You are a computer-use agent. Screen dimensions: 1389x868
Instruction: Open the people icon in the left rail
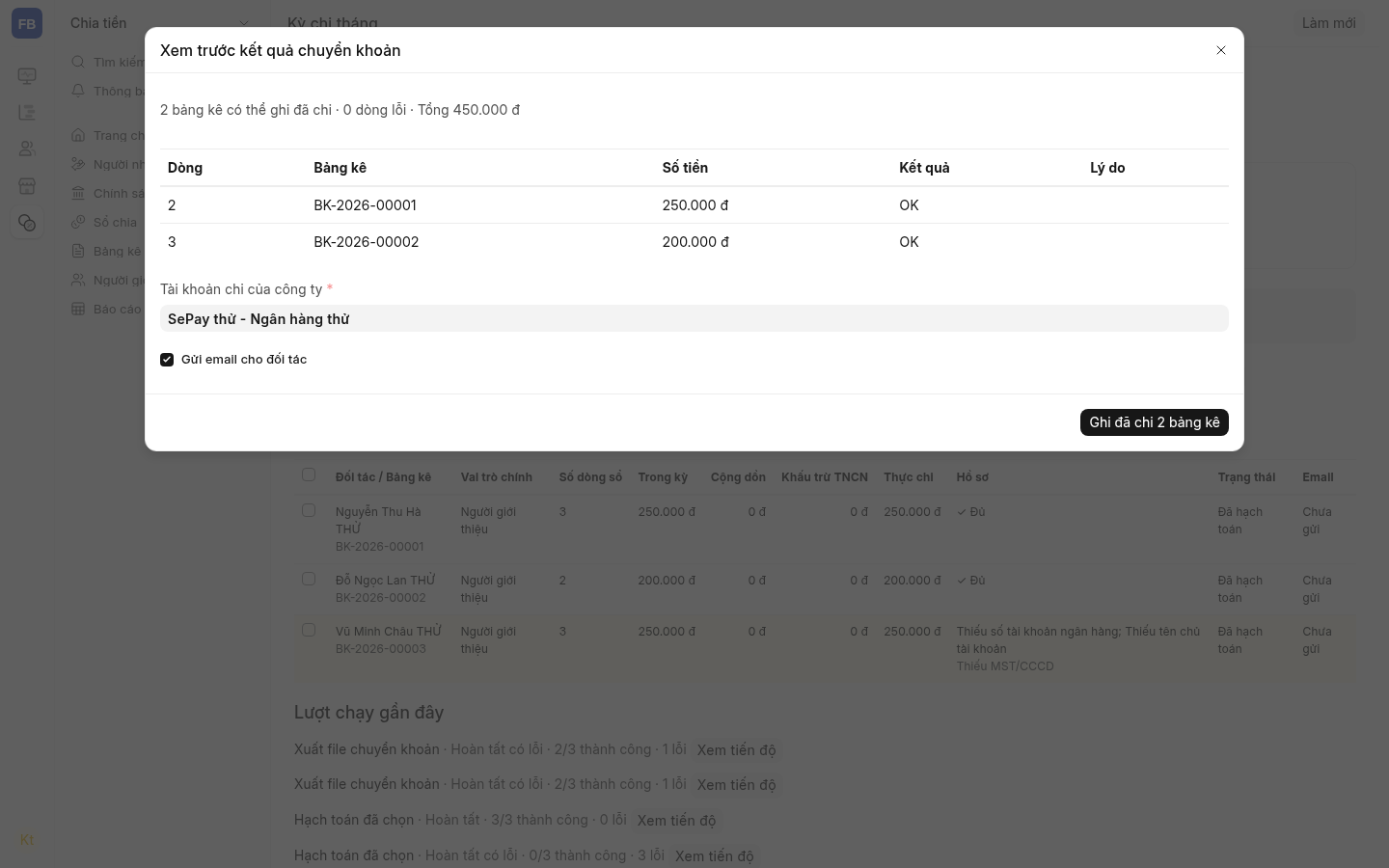pyautogui.click(x=27, y=149)
